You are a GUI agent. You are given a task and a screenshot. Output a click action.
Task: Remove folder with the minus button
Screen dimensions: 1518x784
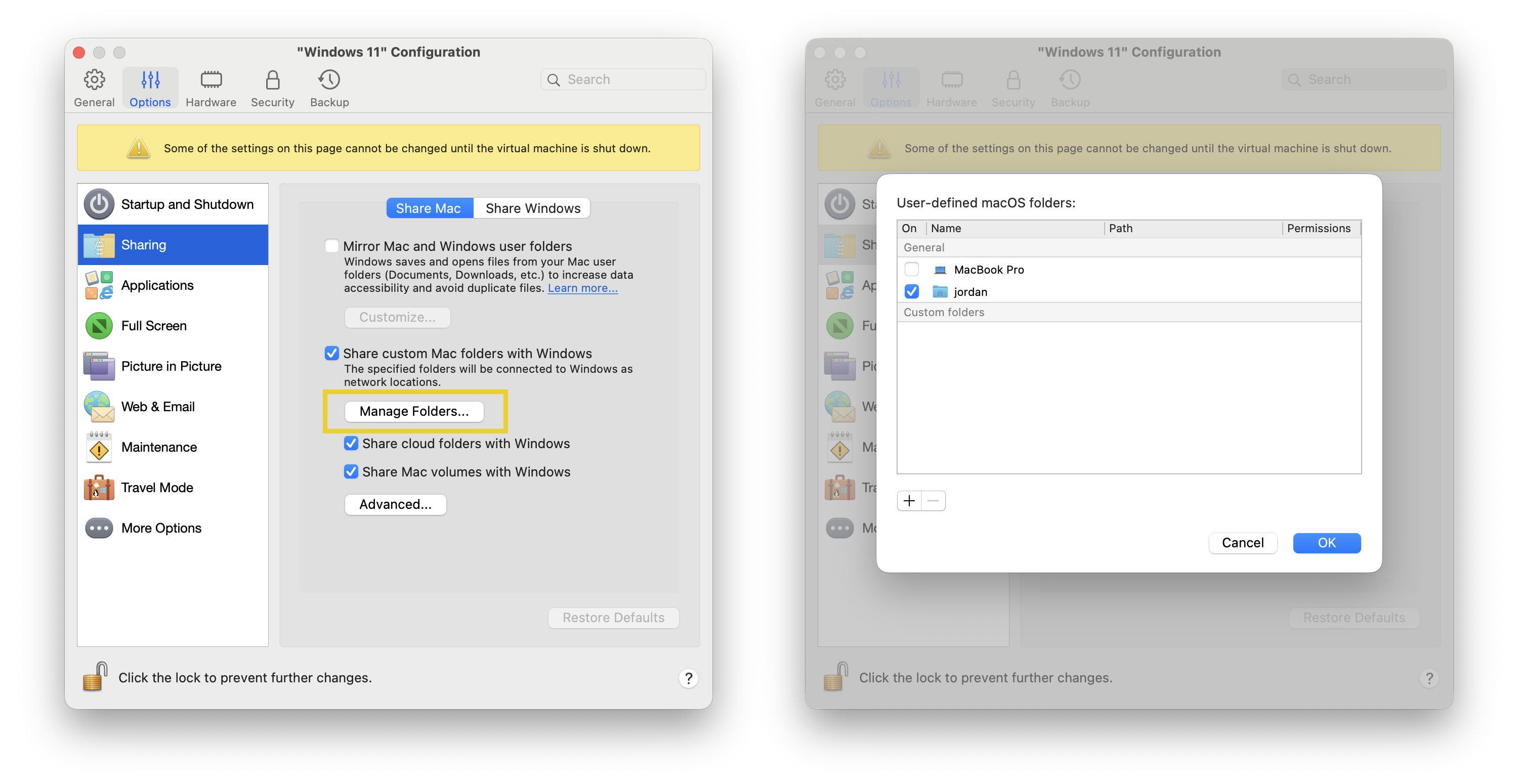tap(934, 501)
